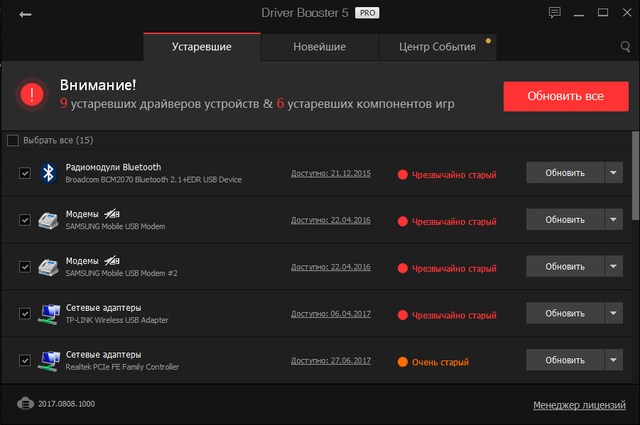
Task: Update the Realtek PCIe FE driver
Action: [565, 360]
